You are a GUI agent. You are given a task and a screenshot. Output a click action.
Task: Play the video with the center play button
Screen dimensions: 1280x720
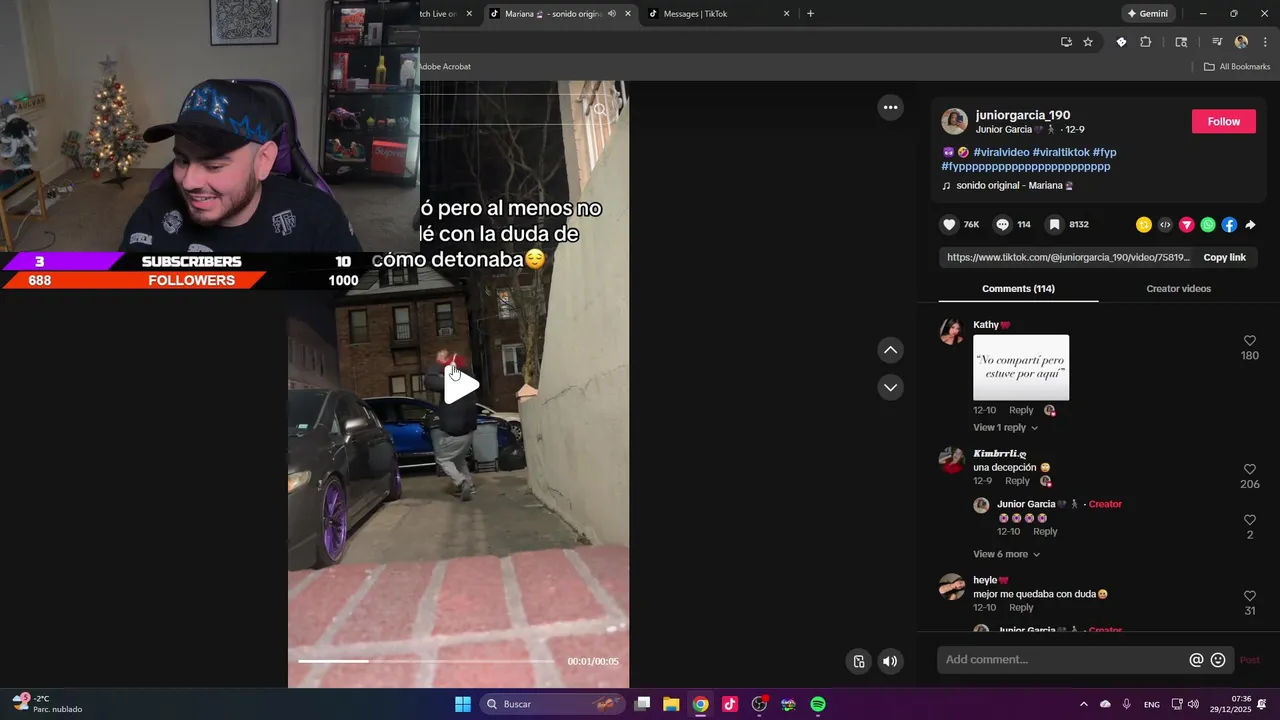click(x=461, y=385)
